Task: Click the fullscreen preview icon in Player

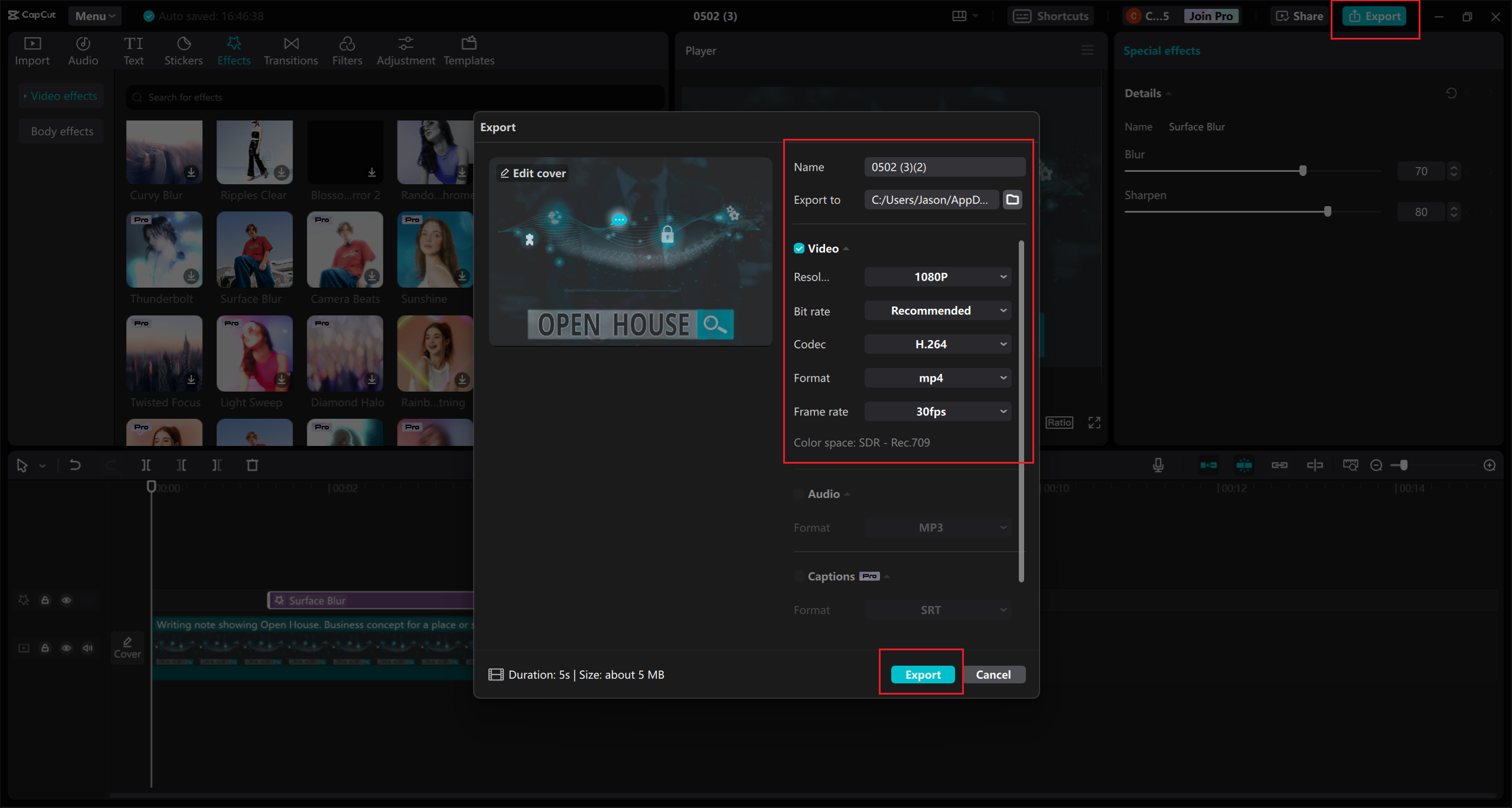Action: (1094, 423)
